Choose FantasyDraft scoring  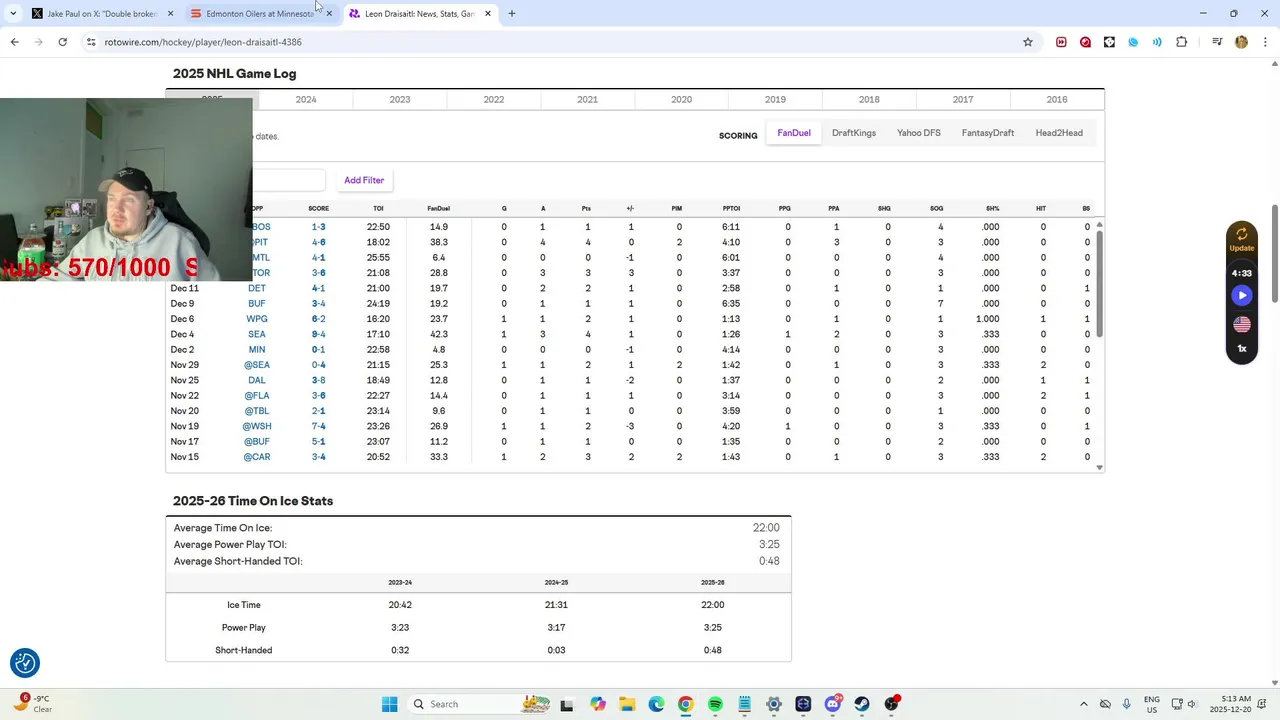(x=988, y=133)
